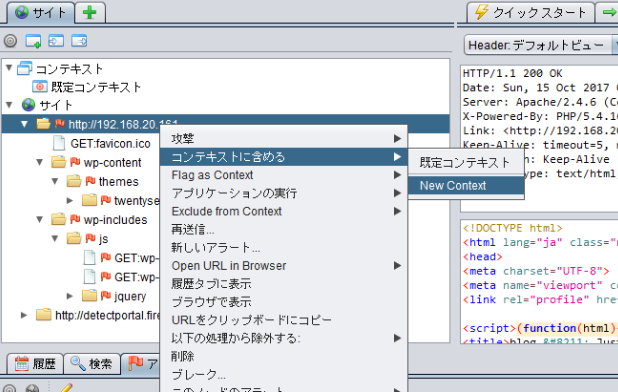The height and width of the screenshot is (392, 618).
Task: Collapse the themes folder
Action: 55,181
